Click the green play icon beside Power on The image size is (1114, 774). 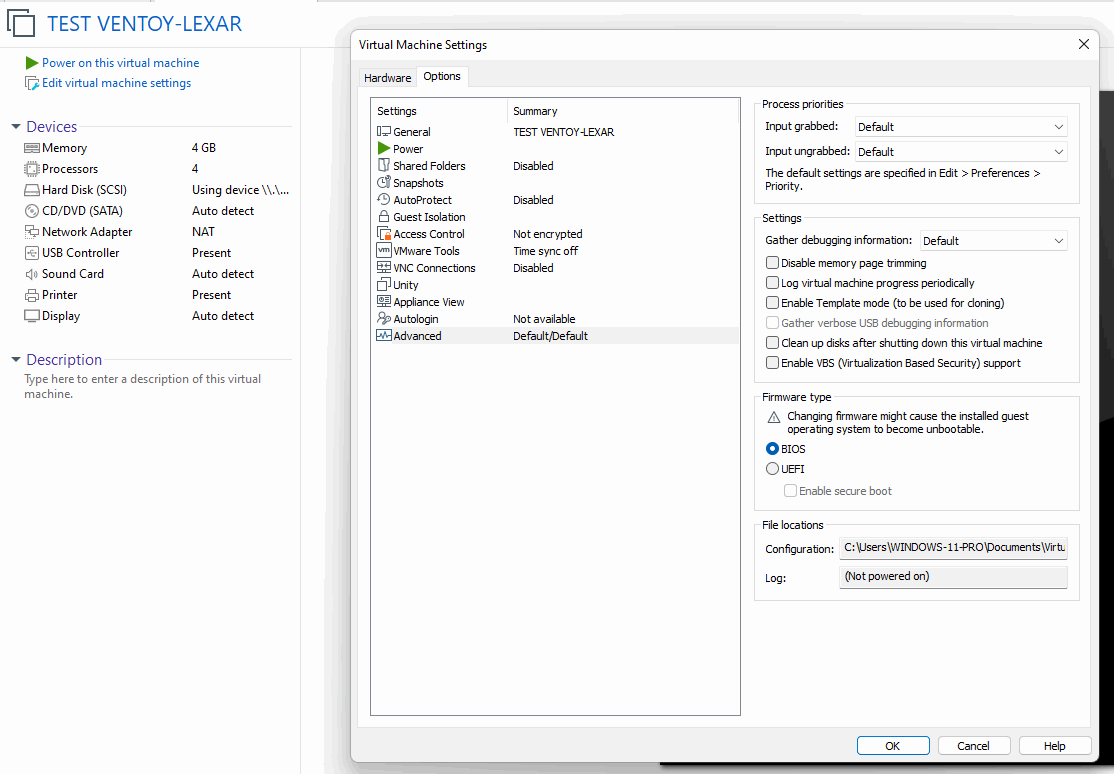click(31, 63)
